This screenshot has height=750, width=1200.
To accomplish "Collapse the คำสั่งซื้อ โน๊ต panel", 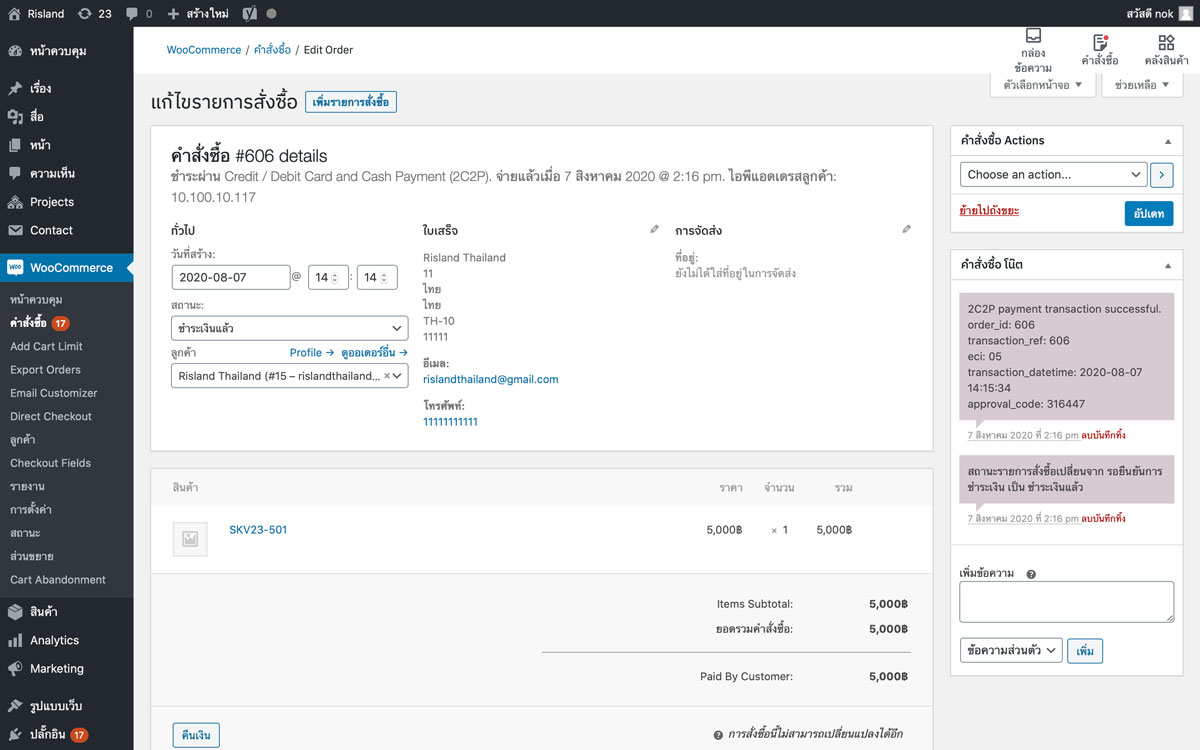I will pos(1168,265).
